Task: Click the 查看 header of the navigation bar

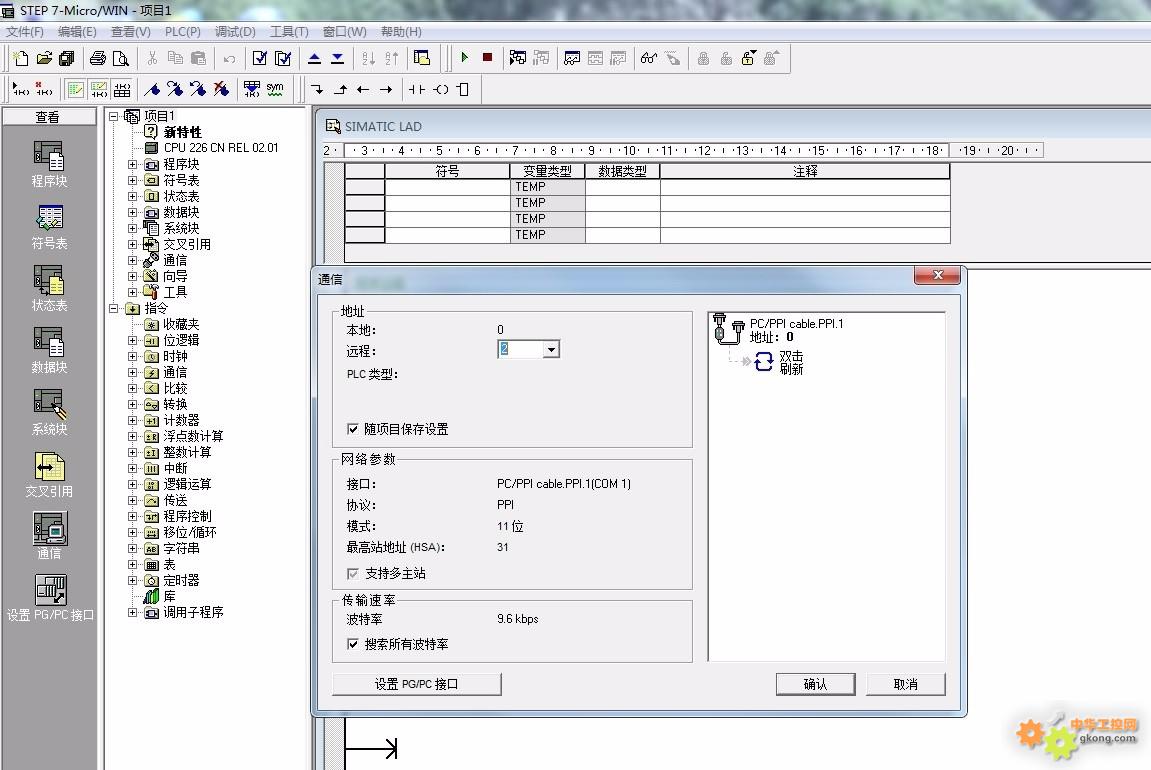Action: (x=48, y=117)
